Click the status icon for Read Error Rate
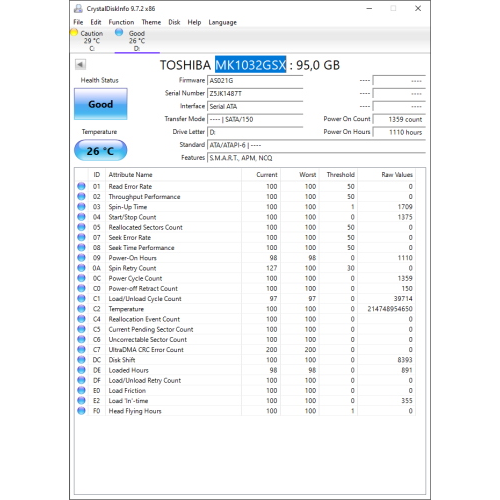 click(x=81, y=186)
